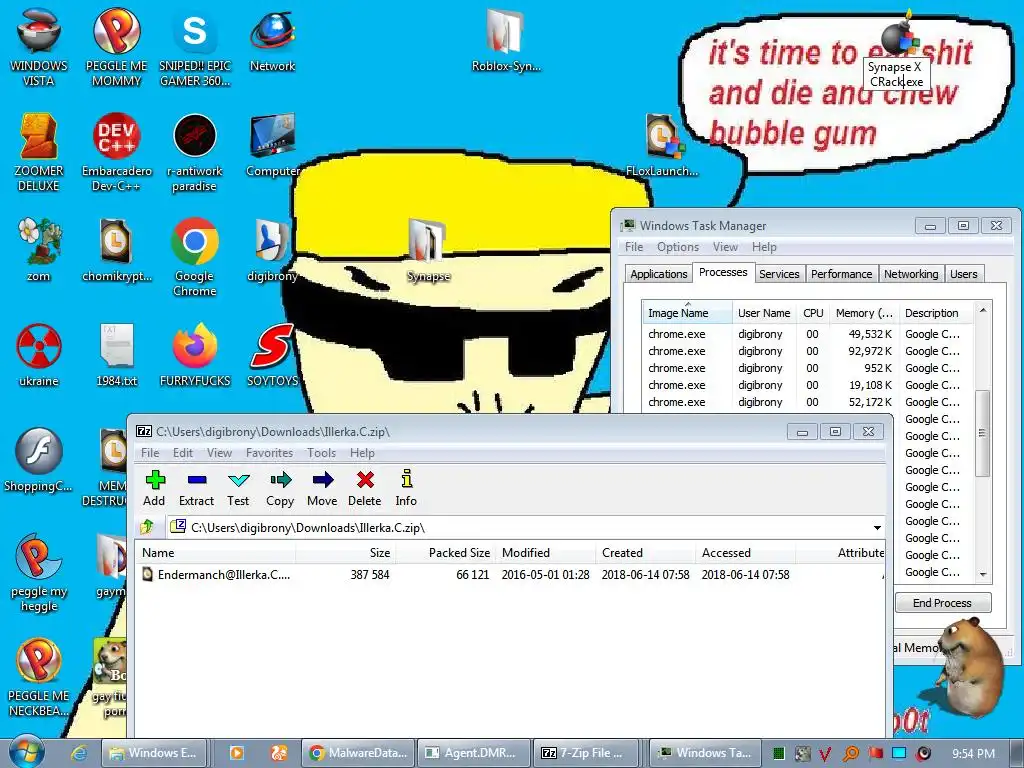Sort 7-Zip list by Accessed column
This screenshot has height=768, width=1024.
[x=745, y=552]
